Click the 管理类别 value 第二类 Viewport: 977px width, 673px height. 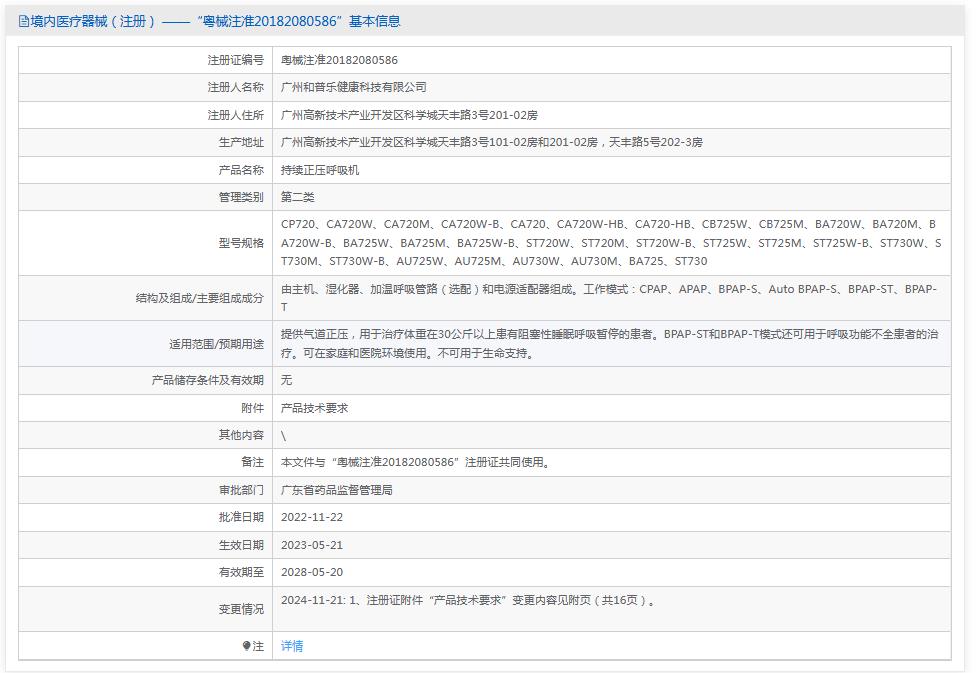point(301,197)
